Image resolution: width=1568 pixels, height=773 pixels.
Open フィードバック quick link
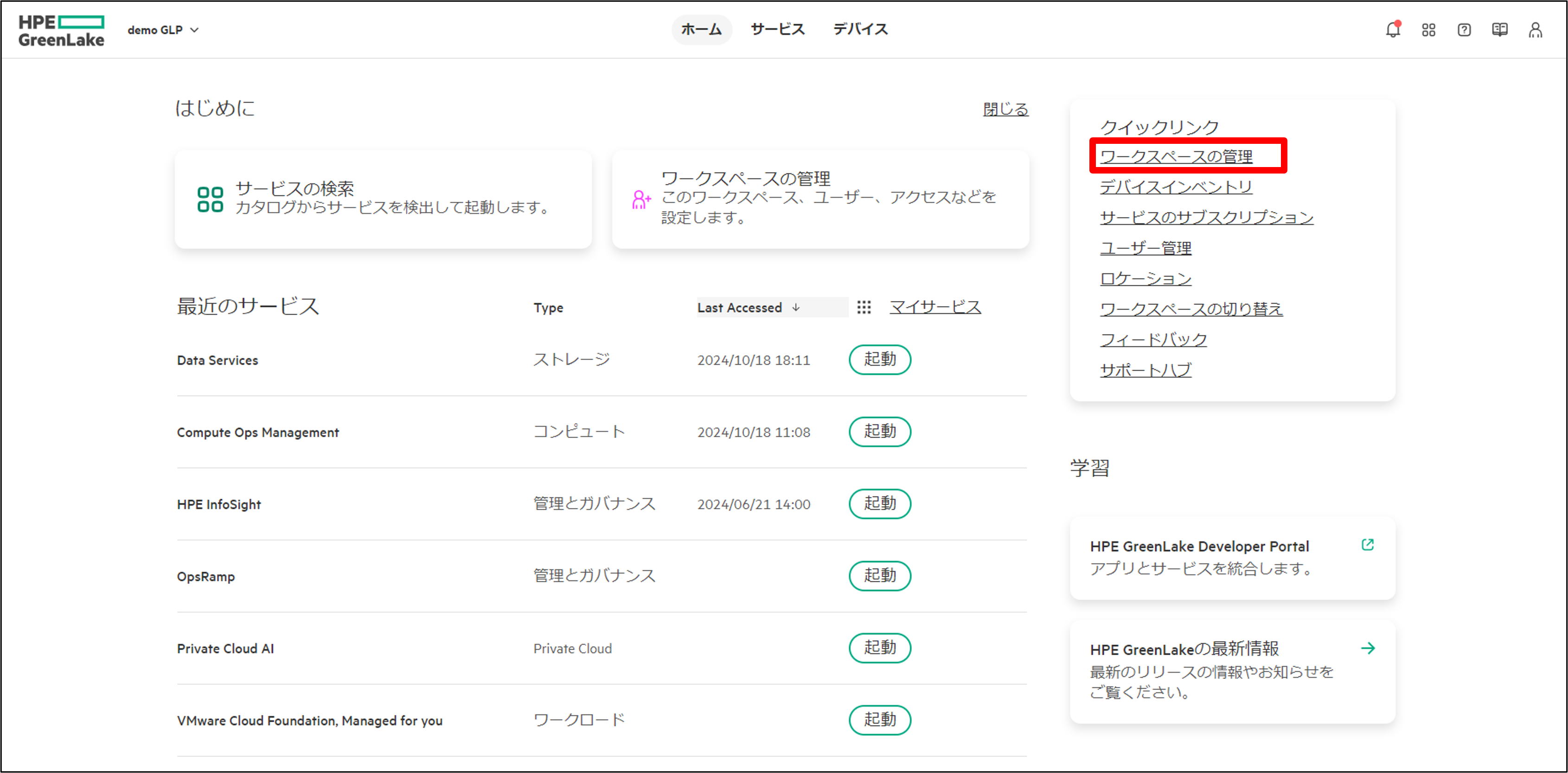[1153, 339]
